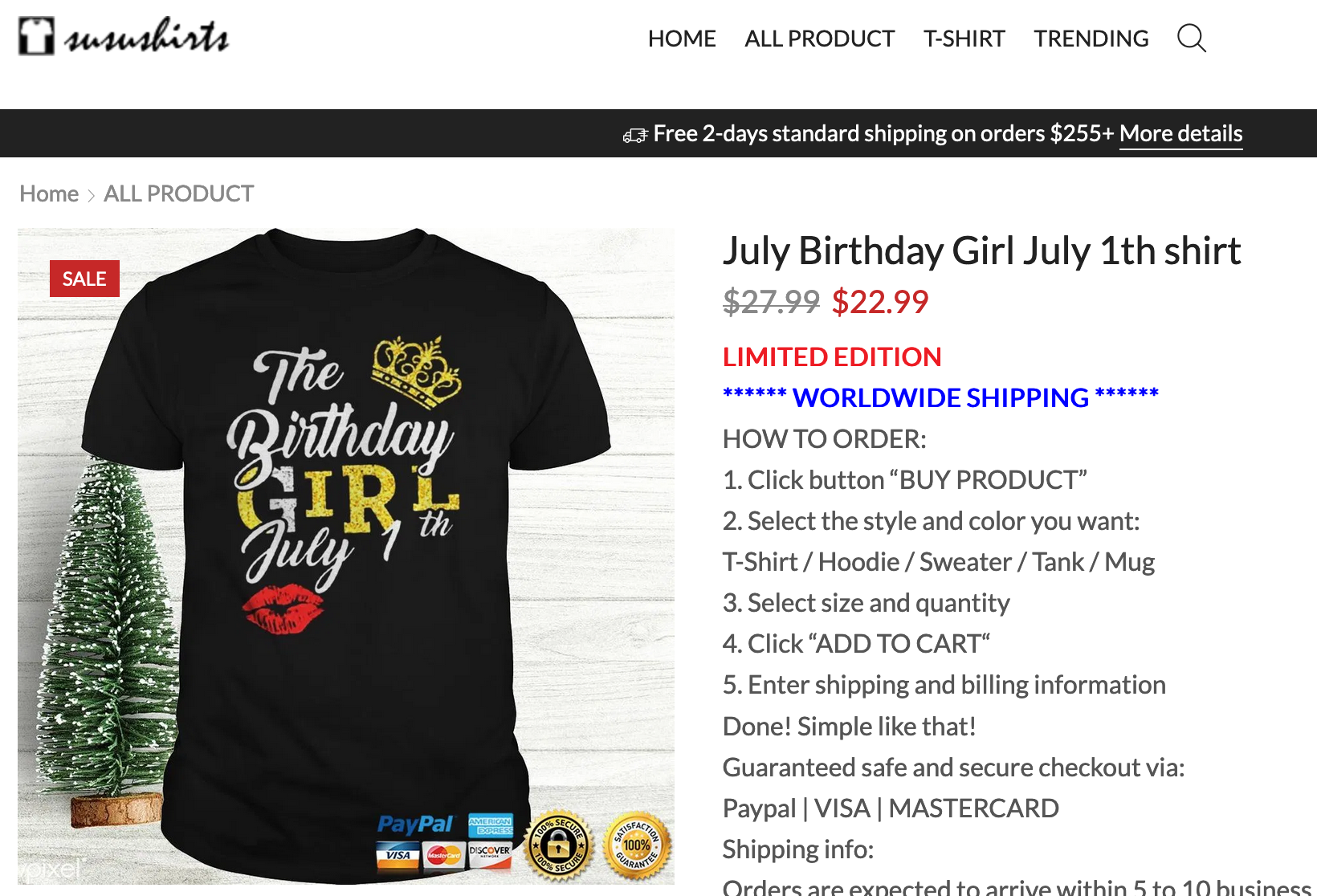Click the Home breadcrumb link
The image size is (1317, 896).
pyautogui.click(x=49, y=193)
